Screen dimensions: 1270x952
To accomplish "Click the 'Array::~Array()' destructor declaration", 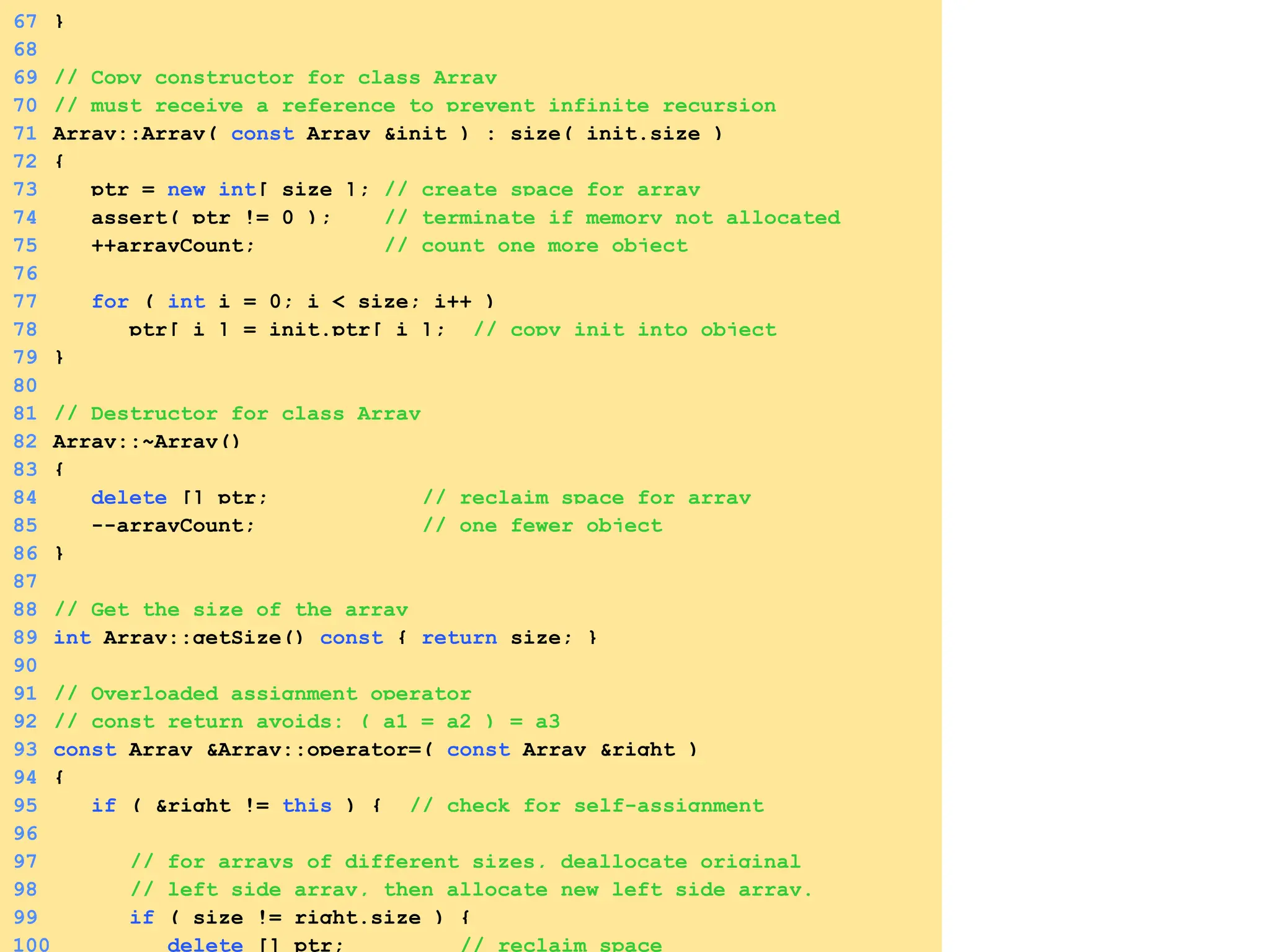I will point(146,441).
